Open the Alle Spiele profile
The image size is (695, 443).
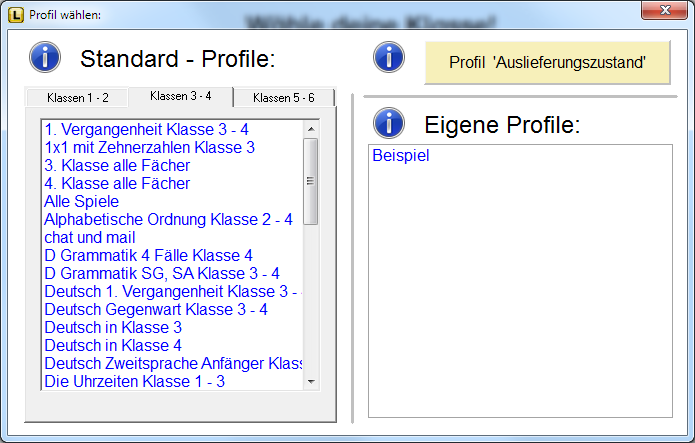click(82, 201)
